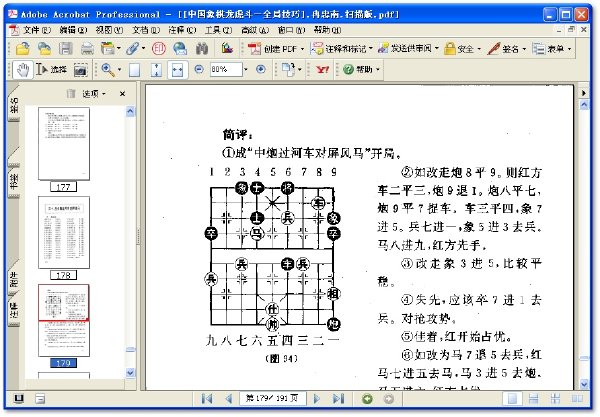
Task: Expand the 注释和标记 dropdown
Action: tap(370, 49)
